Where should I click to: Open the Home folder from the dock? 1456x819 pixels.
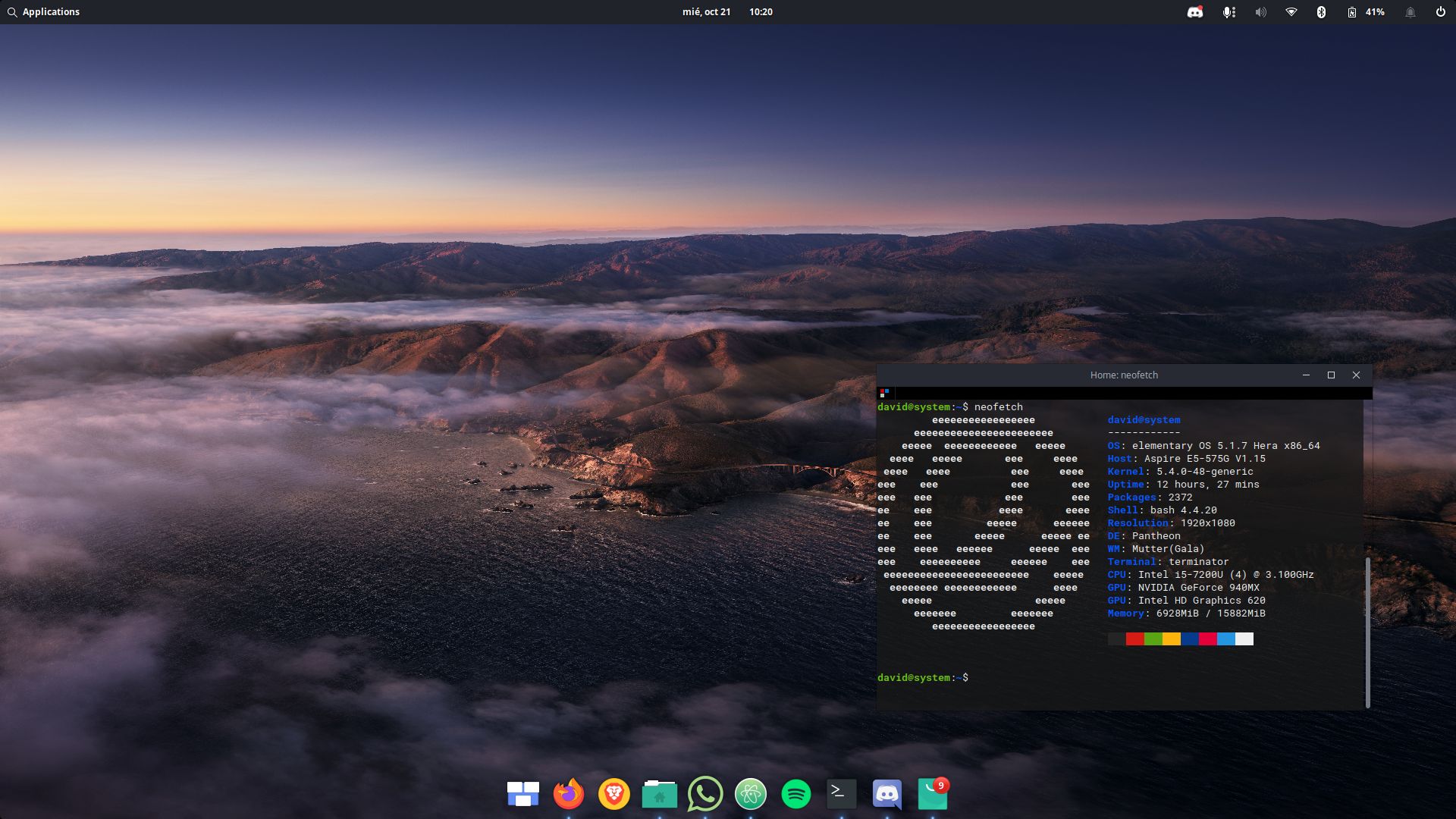(x=660, y=795)
